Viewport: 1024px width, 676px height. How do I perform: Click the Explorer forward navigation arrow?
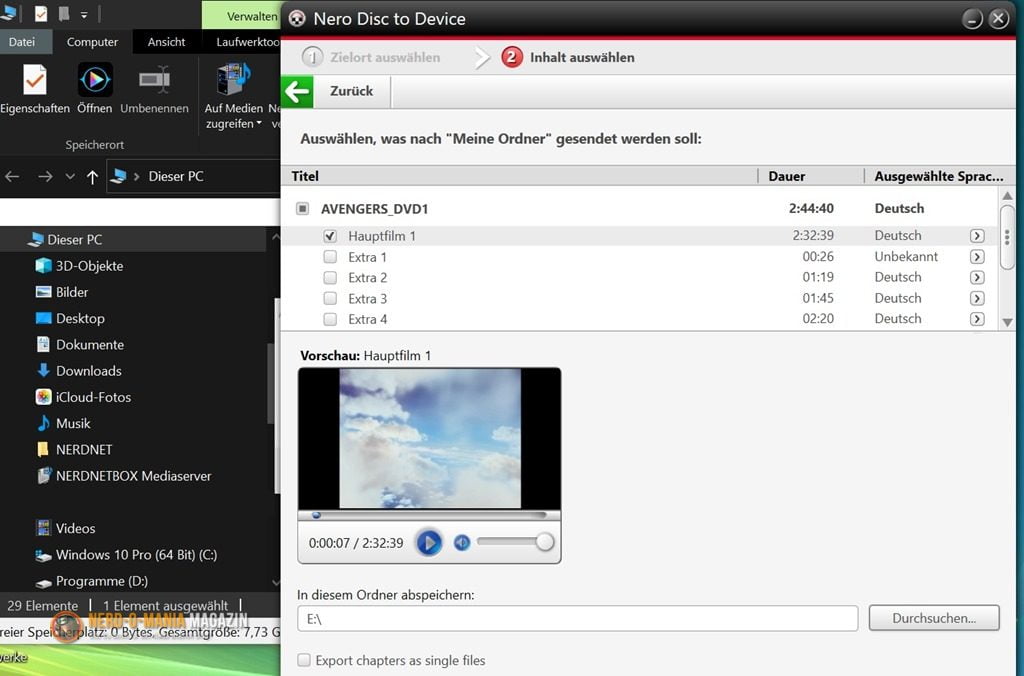click(44, 176)
